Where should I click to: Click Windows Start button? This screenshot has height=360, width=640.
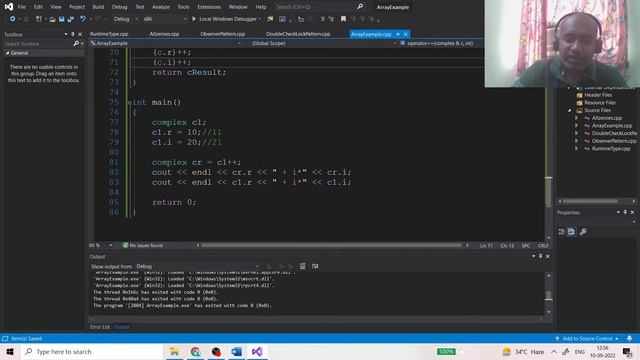10,351
